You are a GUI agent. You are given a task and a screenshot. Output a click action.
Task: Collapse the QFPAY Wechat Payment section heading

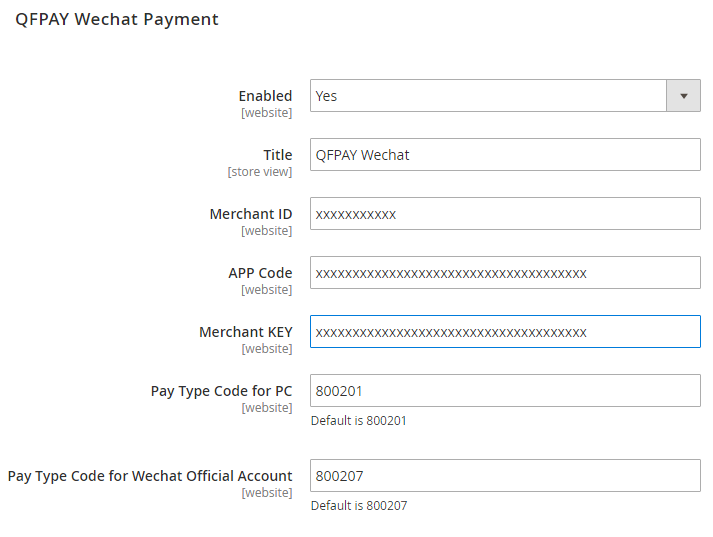(x=117, y=19)
